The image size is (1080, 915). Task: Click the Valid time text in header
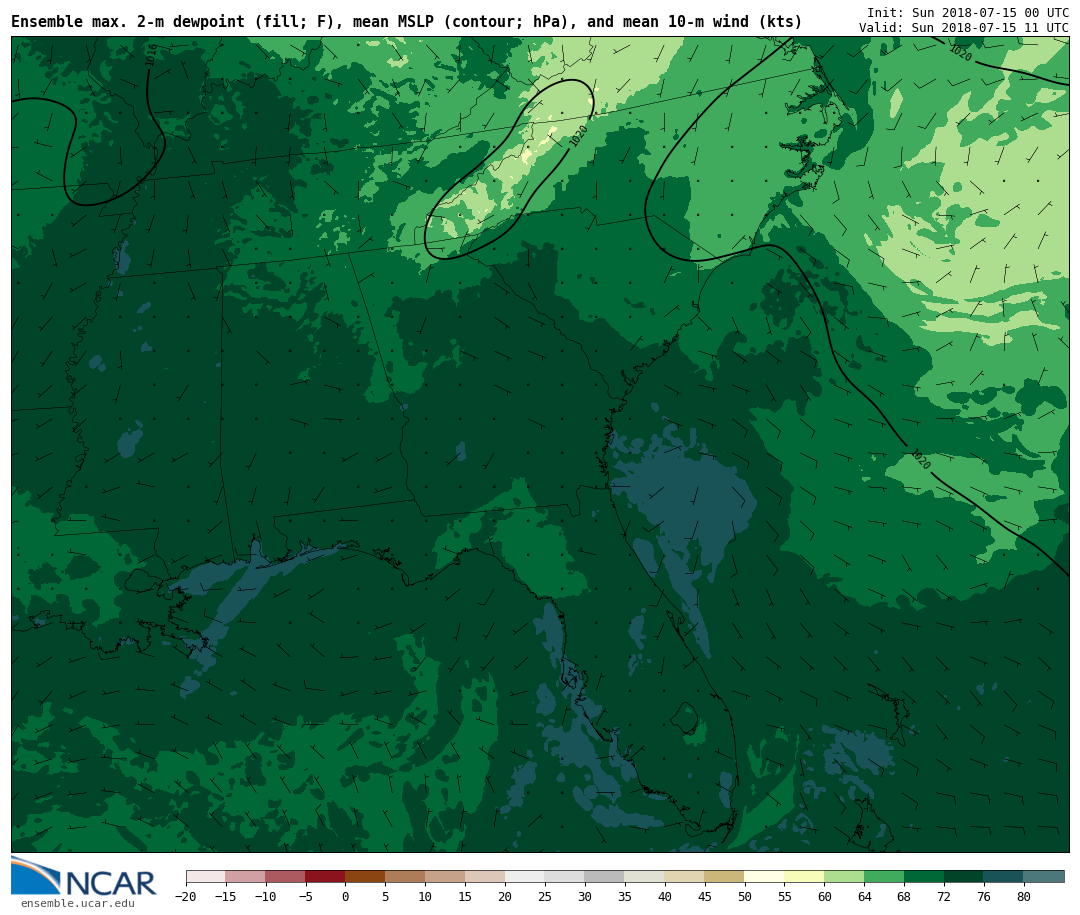pos(963,28)
